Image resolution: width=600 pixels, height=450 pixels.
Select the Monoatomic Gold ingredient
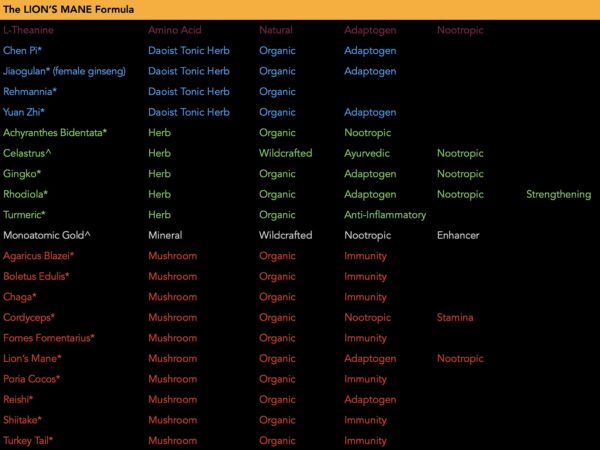[x=48, y=235]
